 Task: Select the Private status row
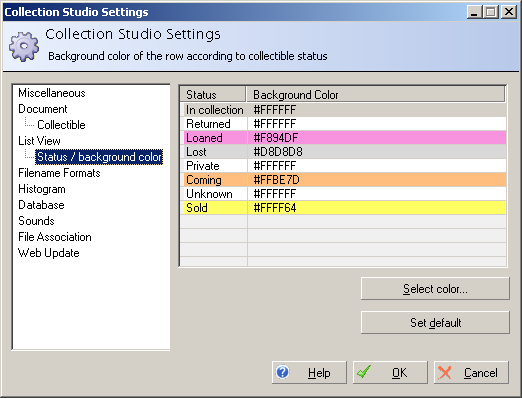(x=343, y=166)
